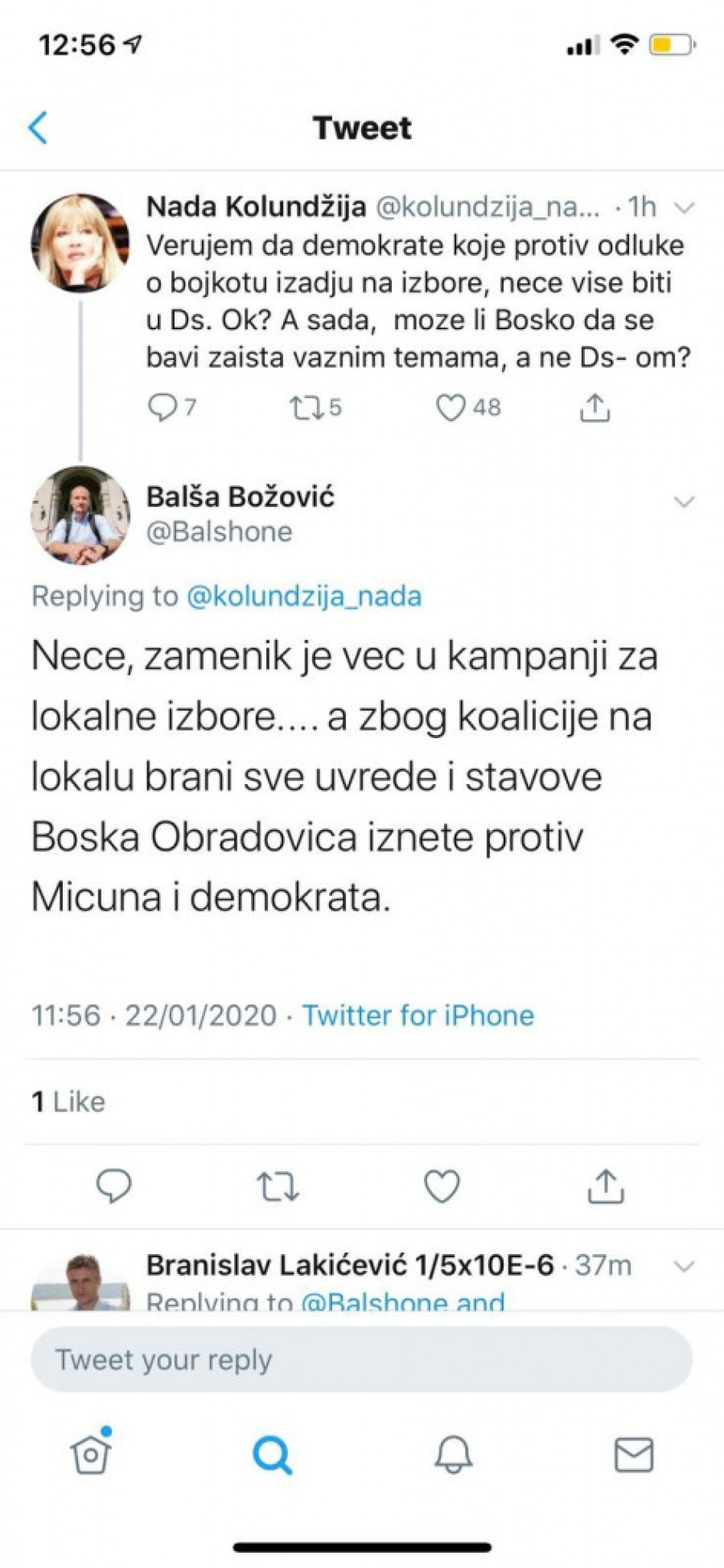This screenshot has height=1568, width=724.
Task: Retweet Balša Božović's main tweet
Action: click(278, 1186)
